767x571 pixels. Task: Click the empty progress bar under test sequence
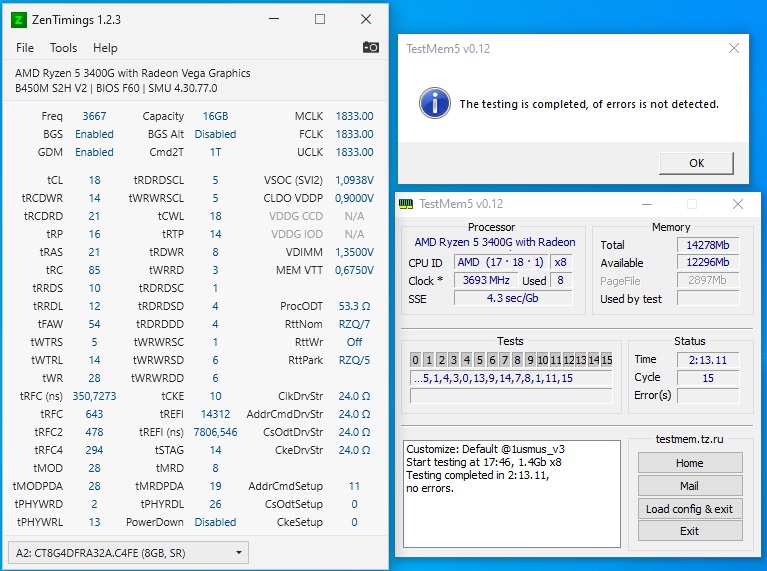pos(511,395)
